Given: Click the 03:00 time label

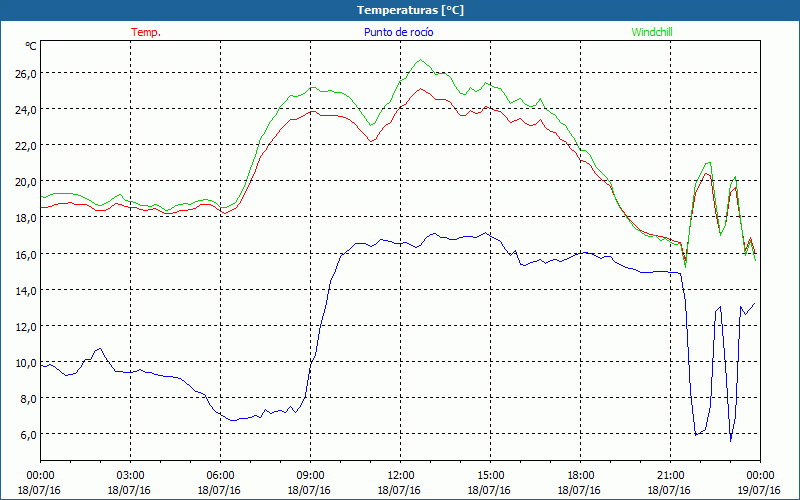Looking at the screenshot, I should pyautogui.click(x=129, y=476).
